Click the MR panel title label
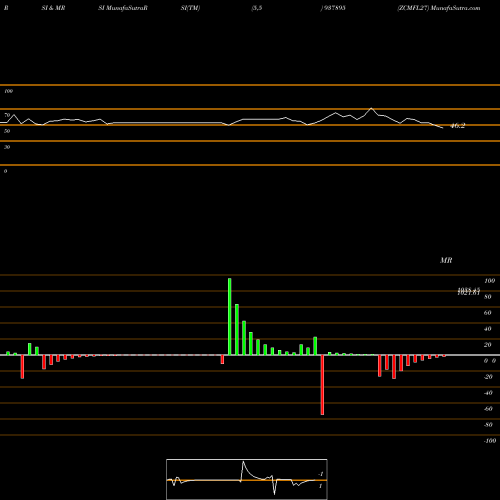The image size is (500, 500). coord(446,260)
